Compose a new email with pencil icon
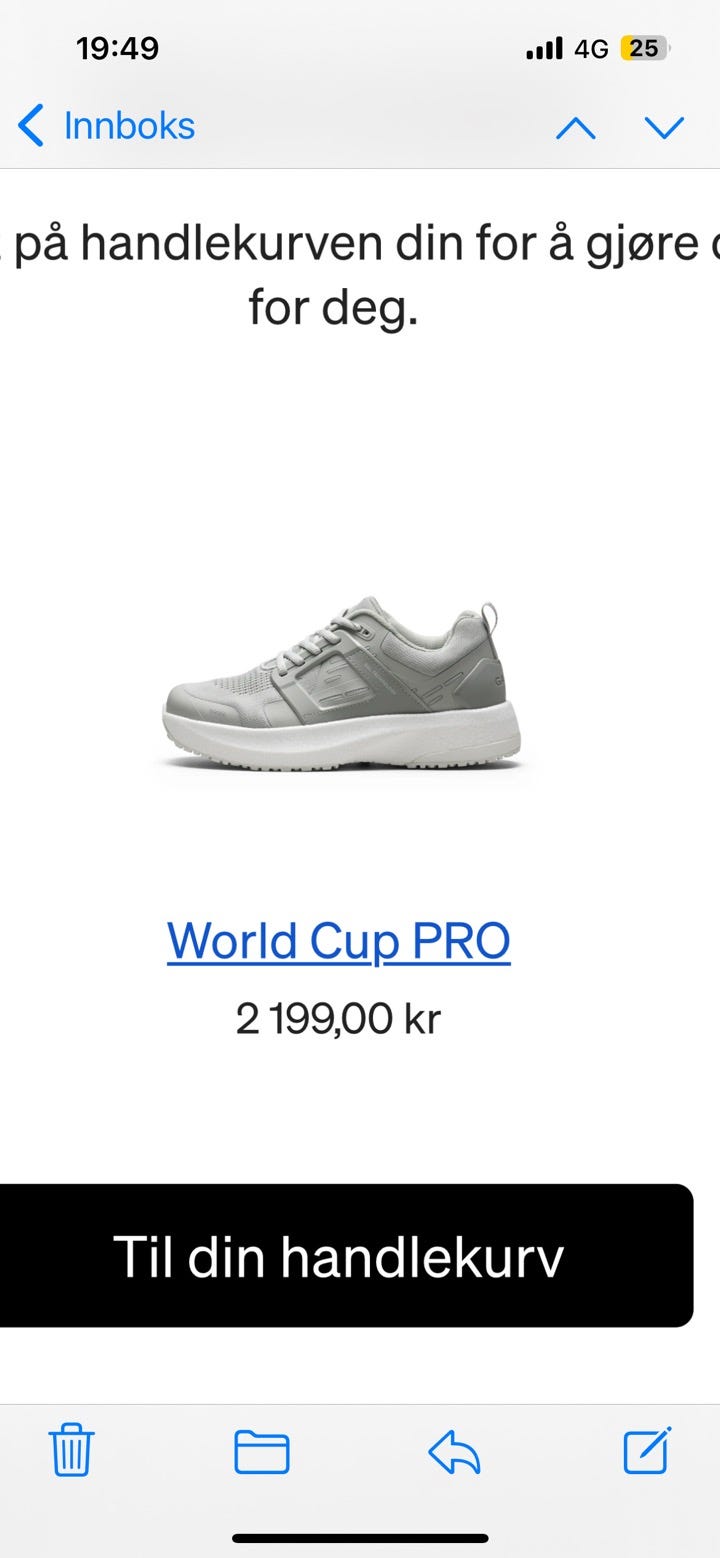The width and height of the screenshot is (720, 1558). (647, 1450)
